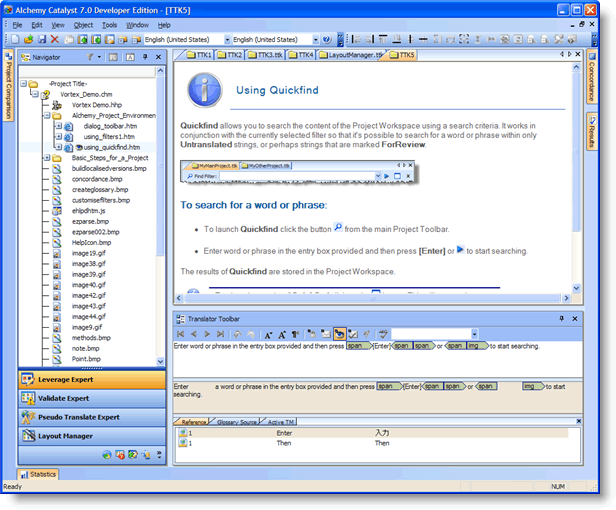Click the Layout Manager icon
Screen dimensions: 616x510
click(28, 436)
